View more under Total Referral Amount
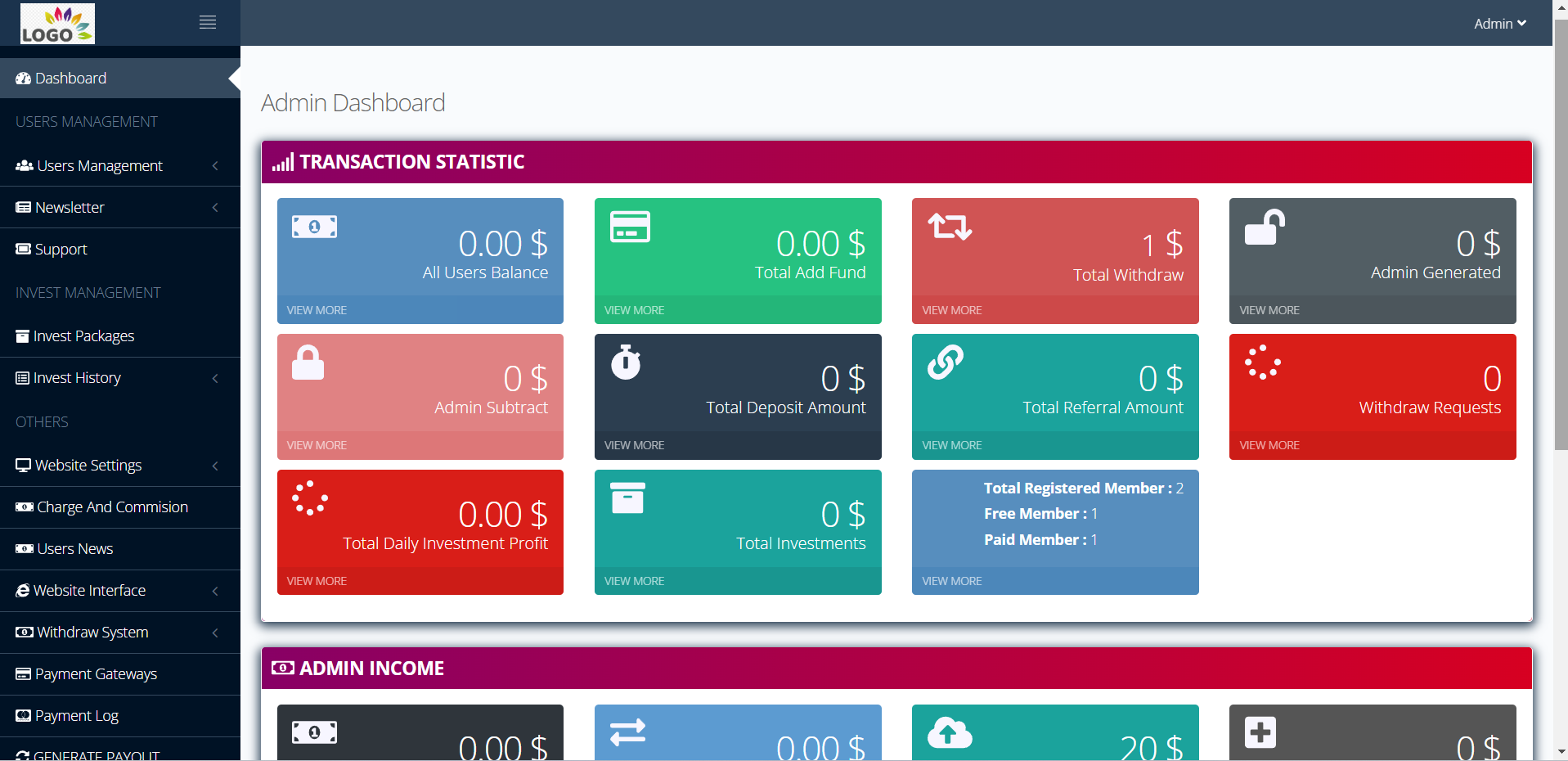 coord(952,445)
